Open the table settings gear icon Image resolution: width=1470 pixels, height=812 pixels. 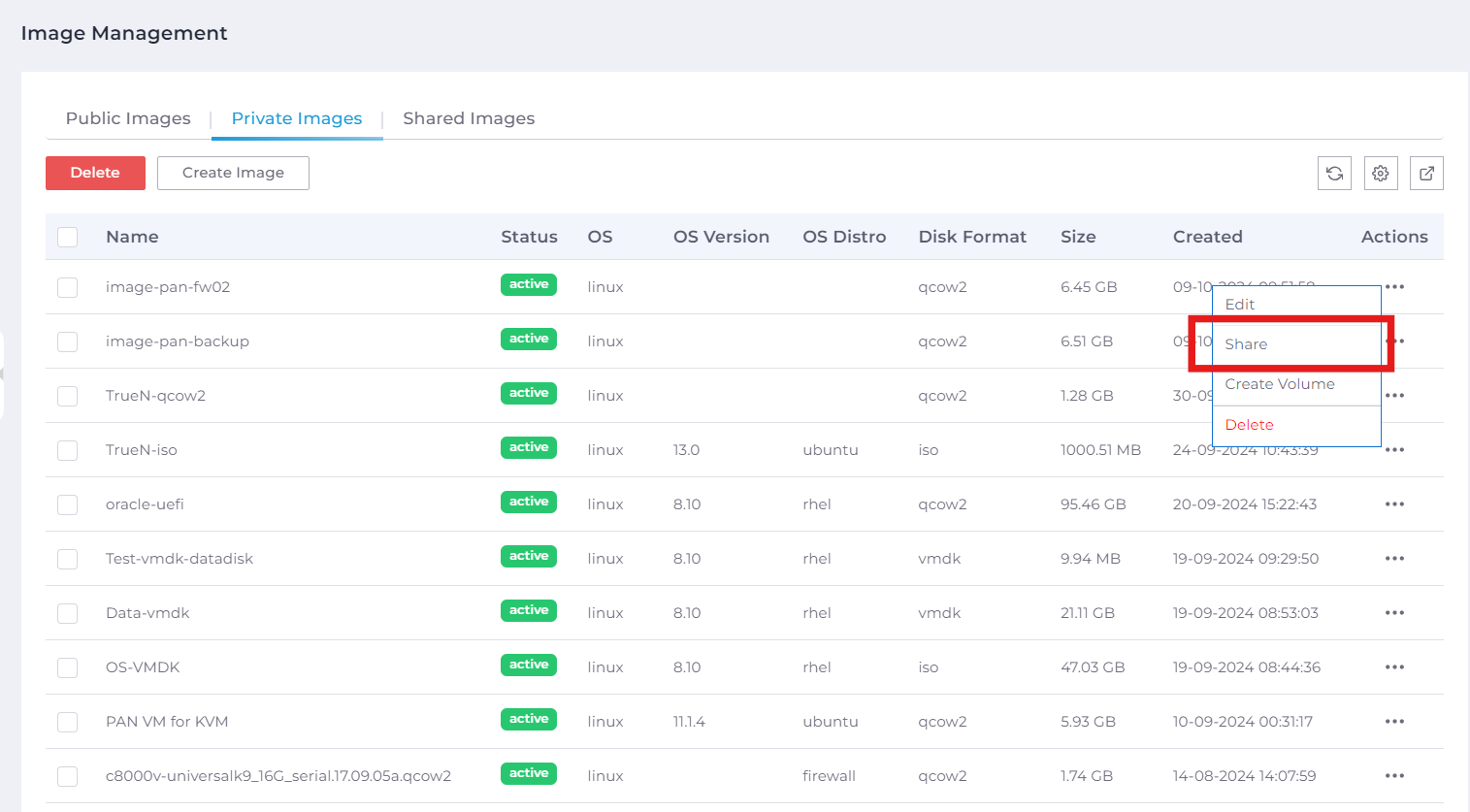1380,174
